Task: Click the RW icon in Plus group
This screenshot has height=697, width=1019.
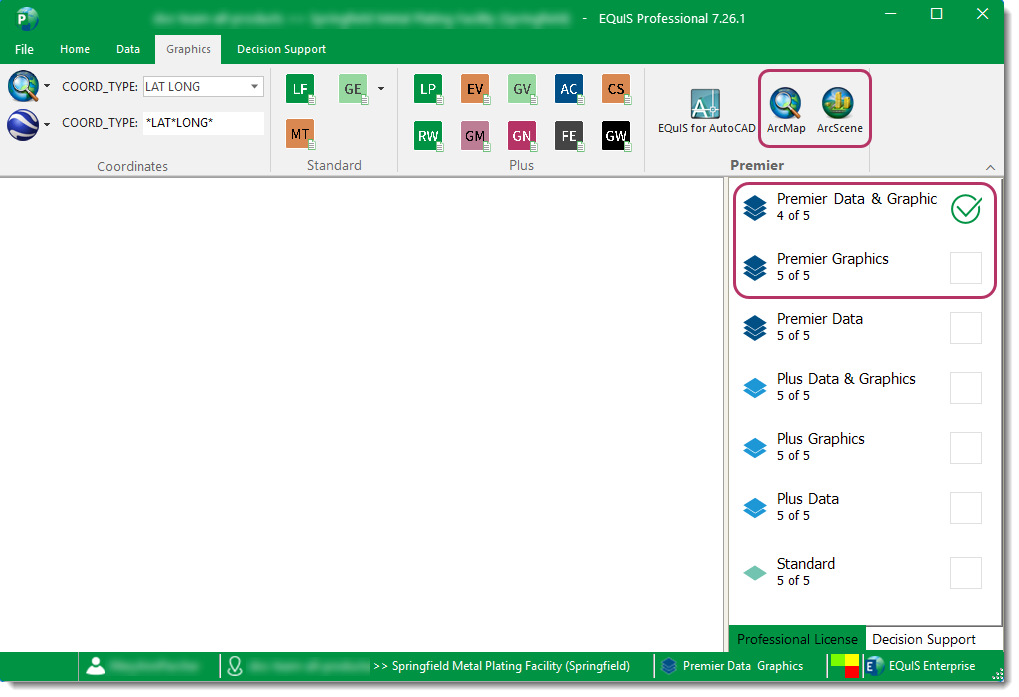Action: point(428,136)
